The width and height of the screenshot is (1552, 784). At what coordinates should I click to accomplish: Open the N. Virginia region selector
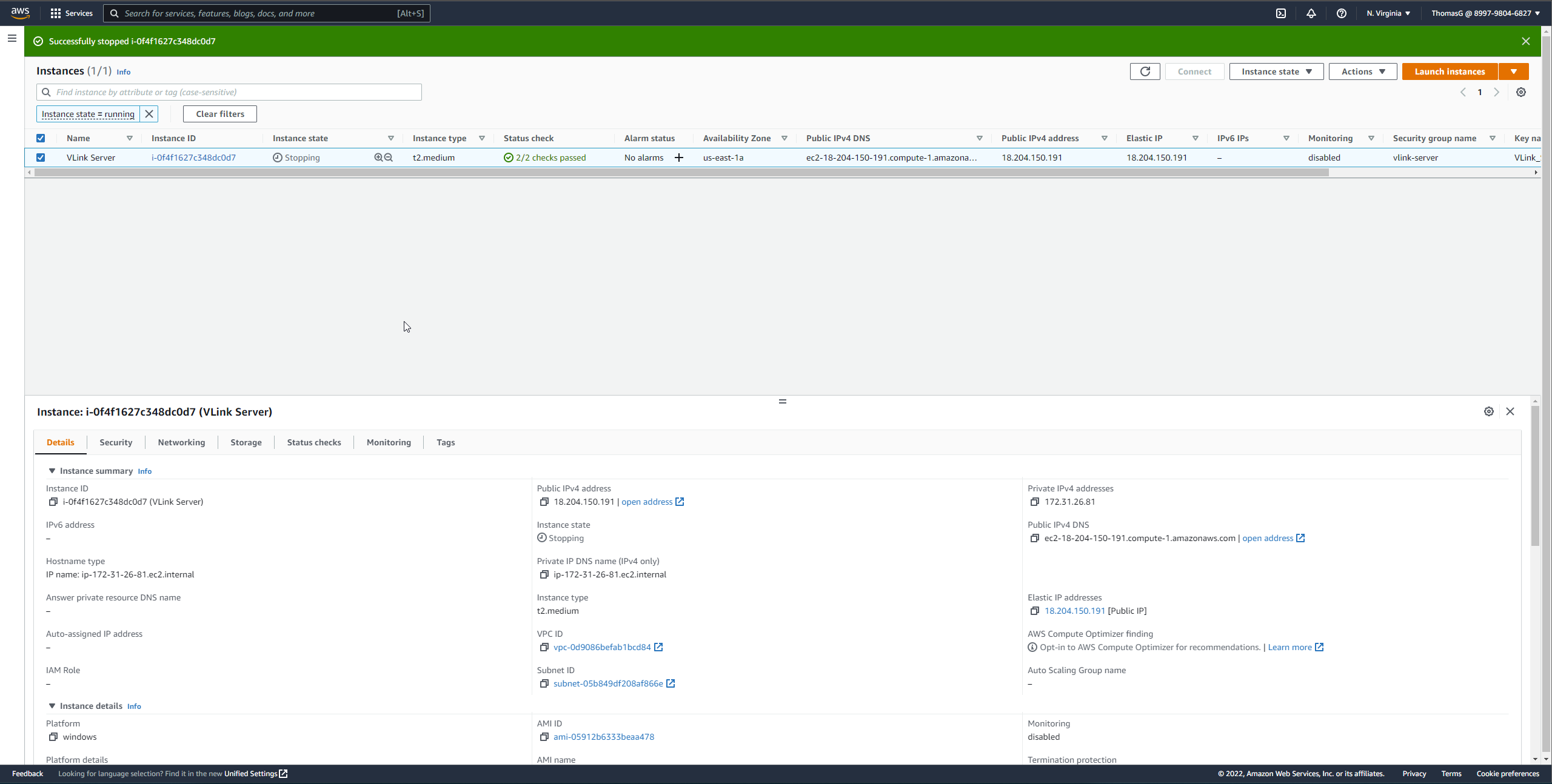click(x=1388, y=13)
